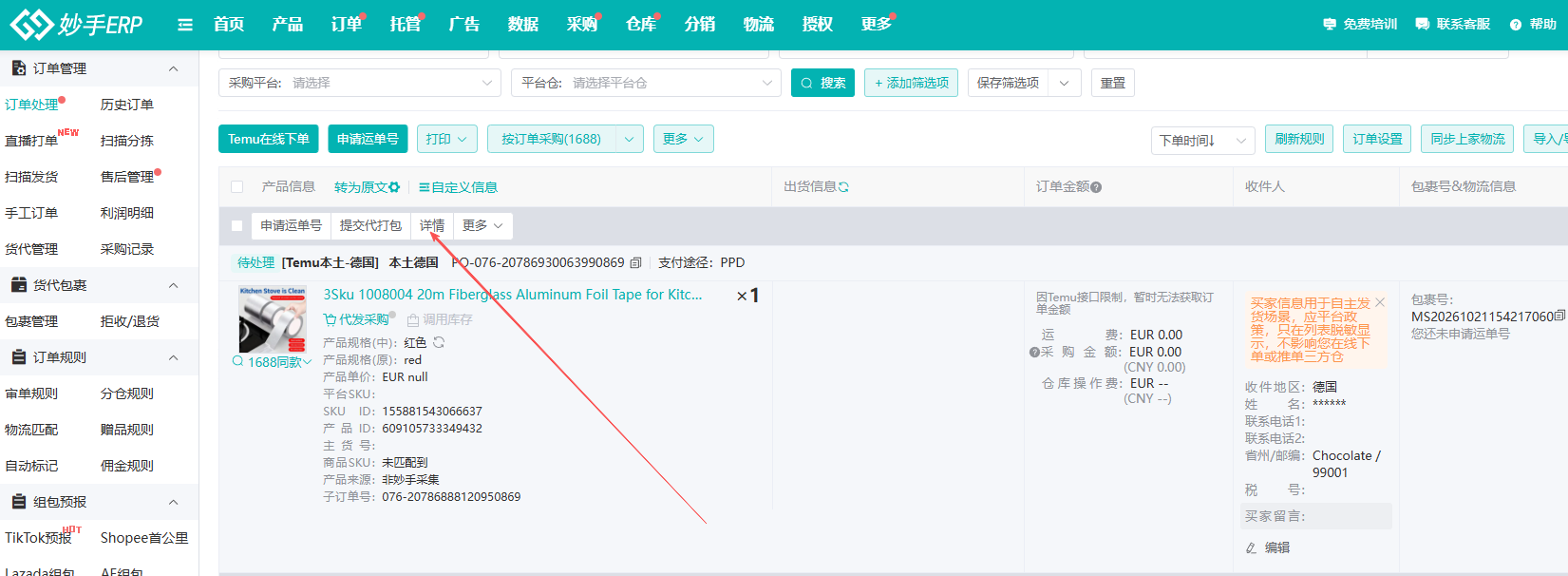Collapse the 货代包裹 sidebar section
This screenshot has width=1568, height=576.
(x=173, y=285)
